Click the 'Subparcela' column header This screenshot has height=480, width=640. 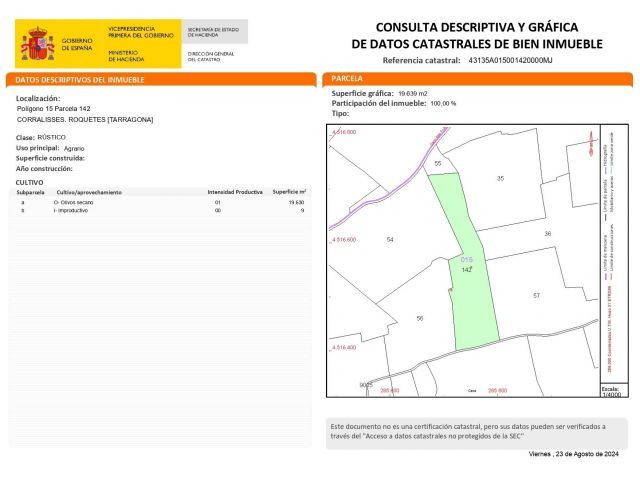[x=30, y=192]
